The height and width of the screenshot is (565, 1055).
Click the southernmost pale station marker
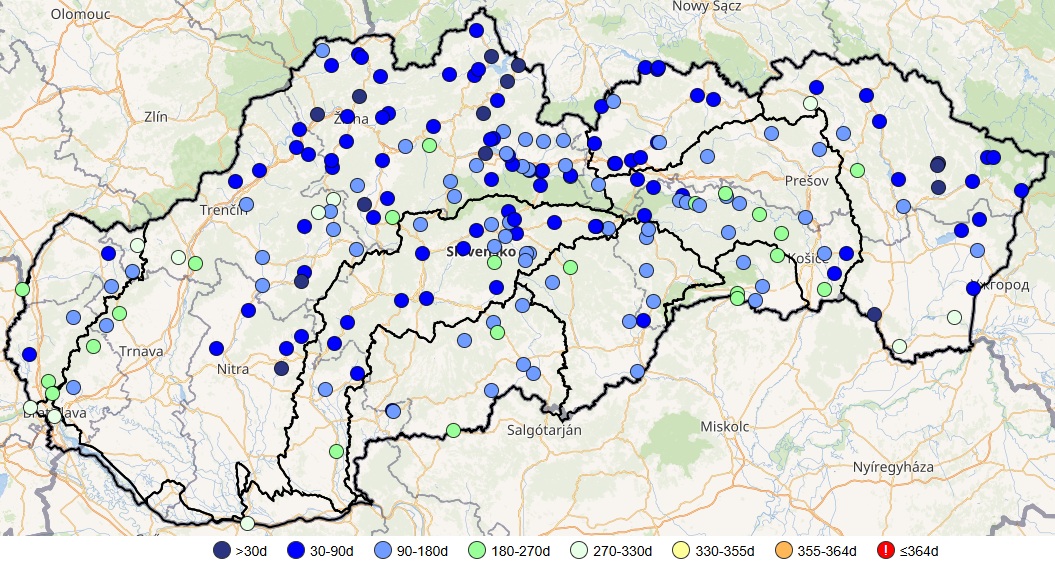(247, 523)
